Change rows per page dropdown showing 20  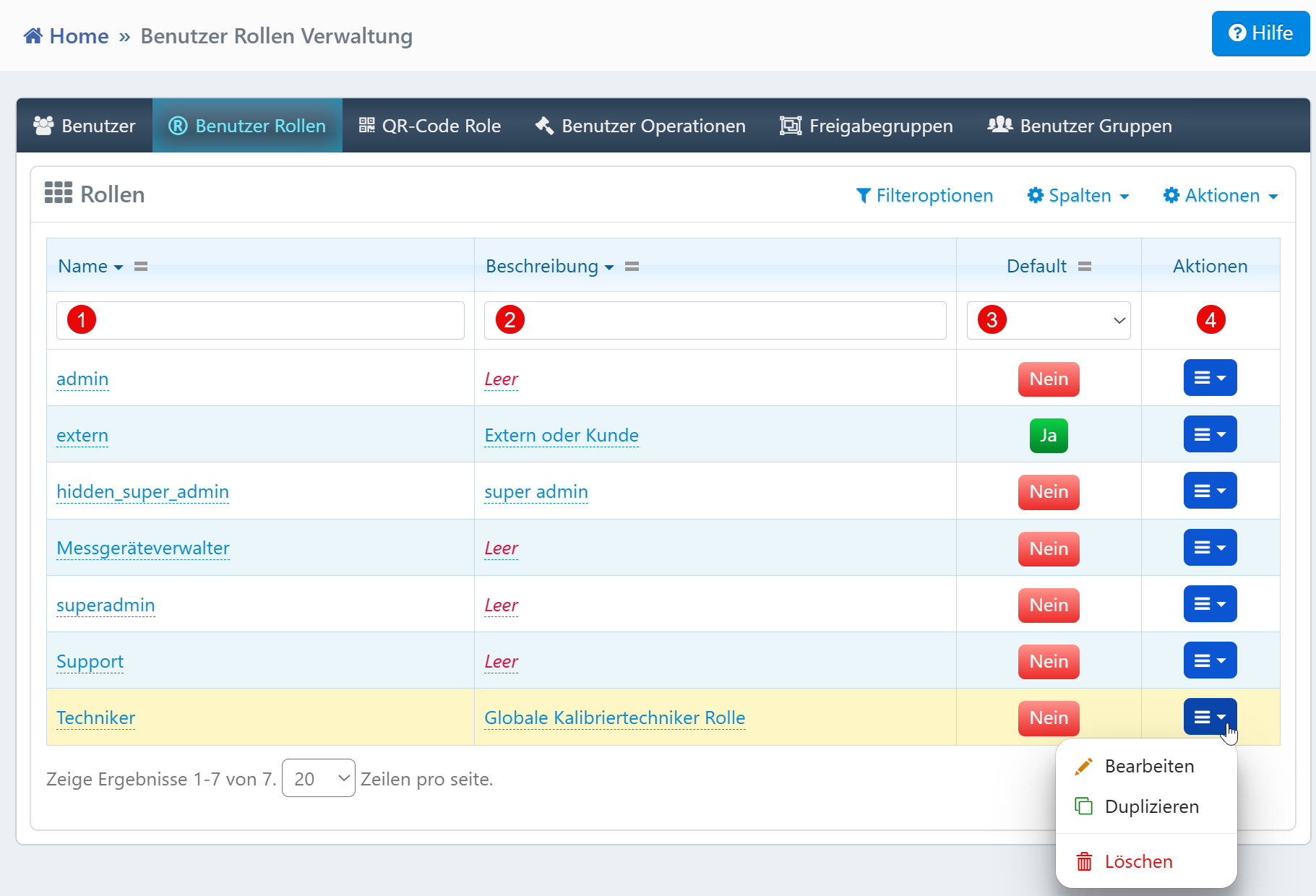point(318,778)
